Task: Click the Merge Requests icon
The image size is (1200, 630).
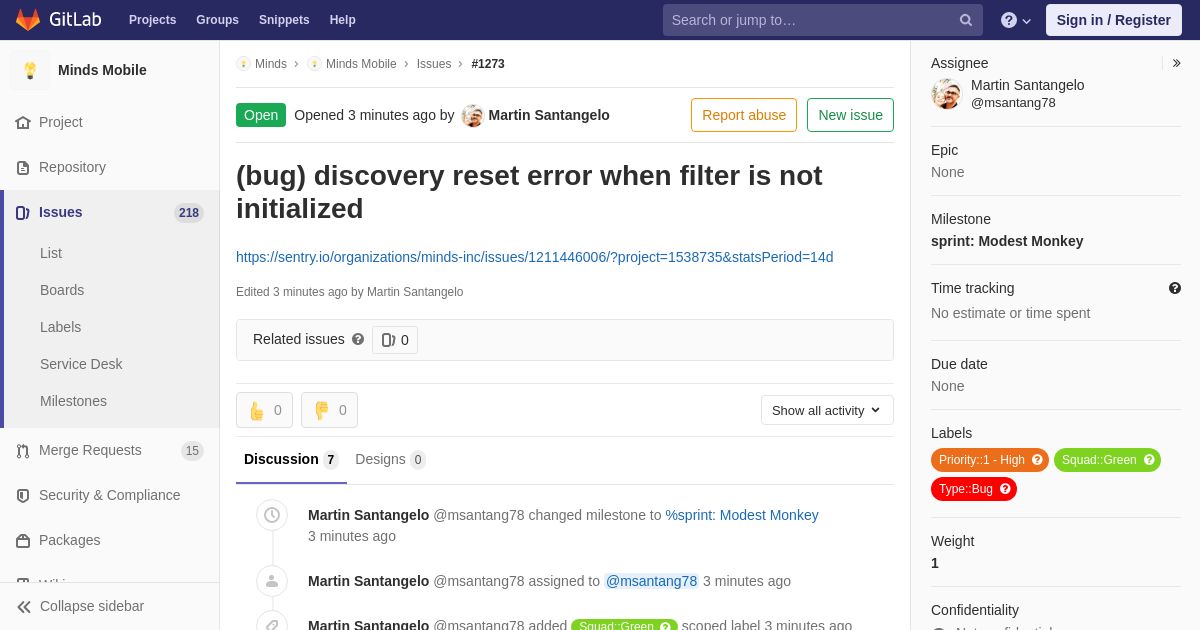Action: pos(23,450)
